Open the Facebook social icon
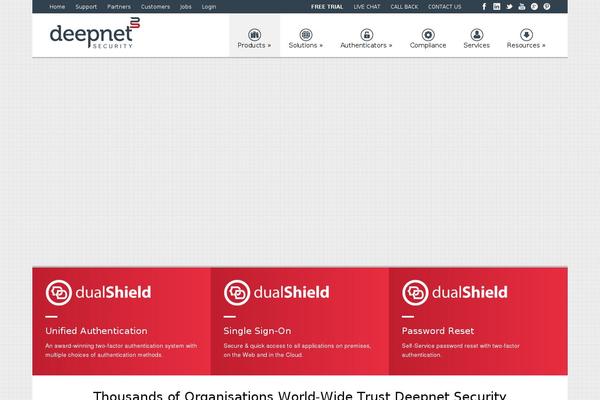This screenshot has width=600, height=400. tap(484, 7)
